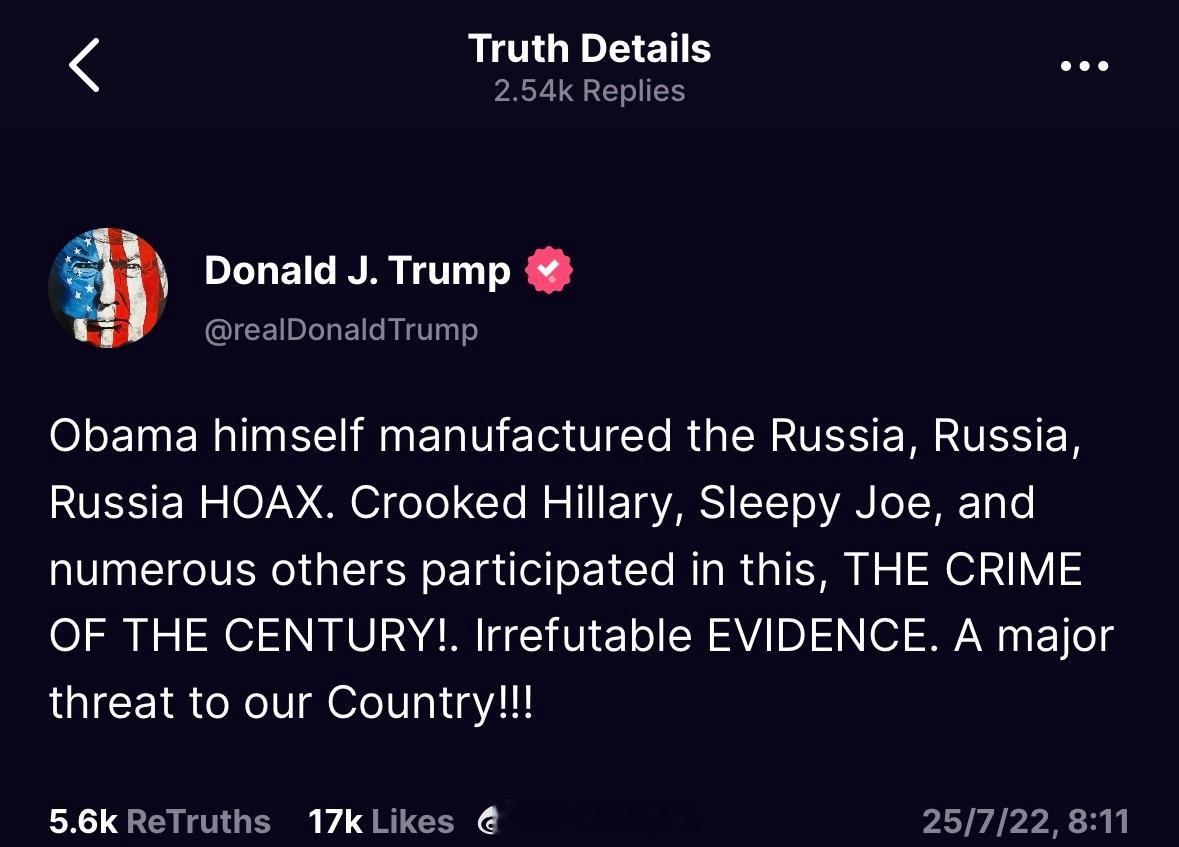Tap the watermark icon beside Likes
The height and width of the screenshot is (847, 1179).
(x=489, y=821)
